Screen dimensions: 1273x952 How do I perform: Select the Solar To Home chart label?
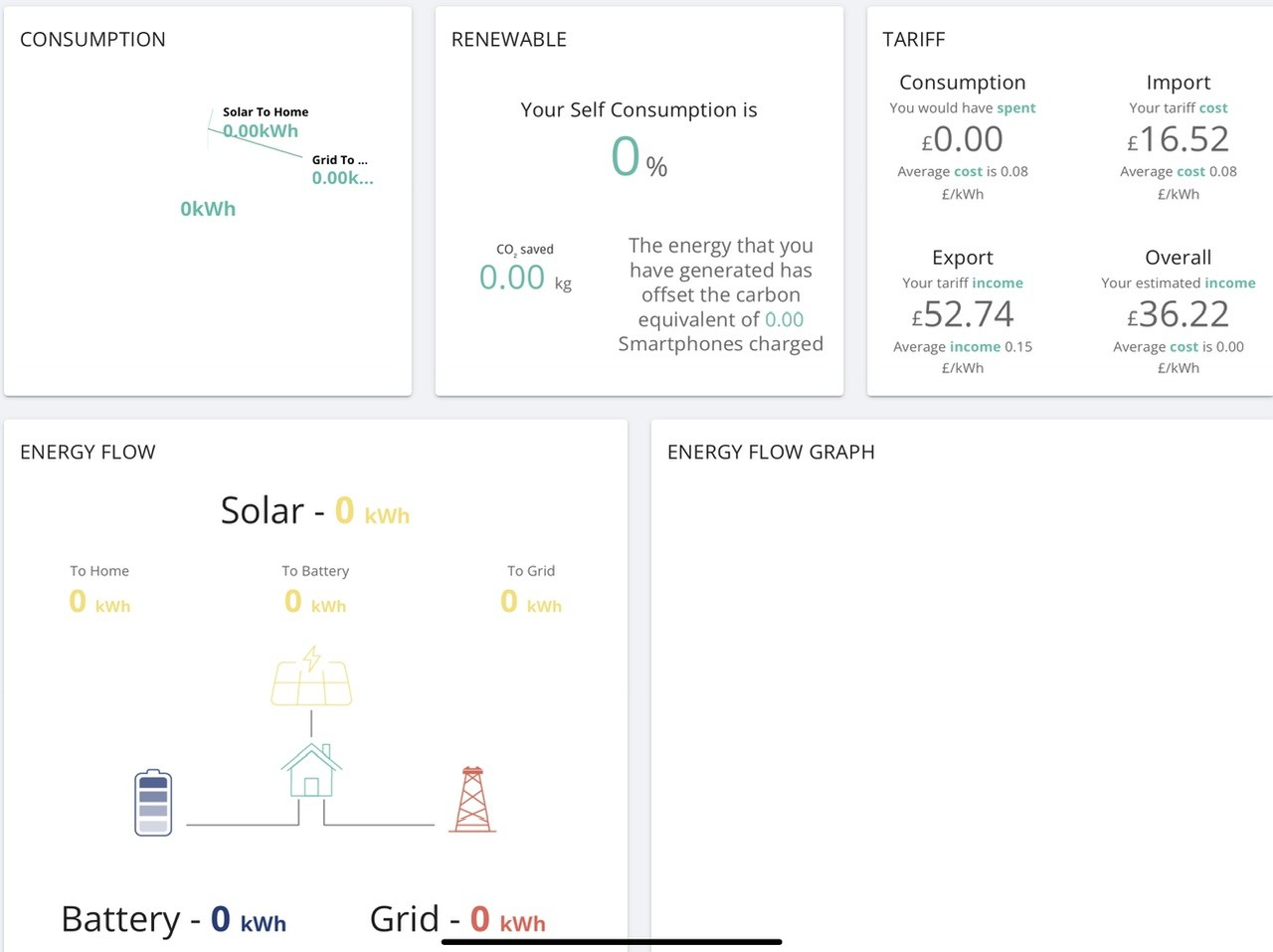click(x=266, y=112)
